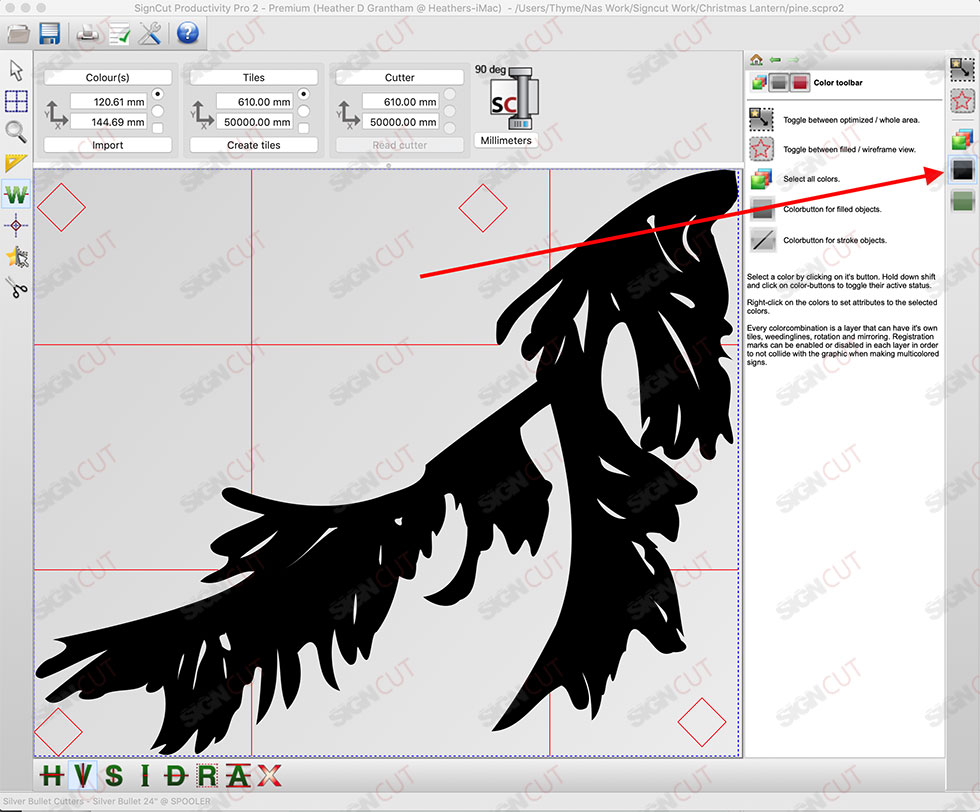Viewport: 980px width, 812px height.
Task: Select the arrow pointer tool
Action: (16, 70)
